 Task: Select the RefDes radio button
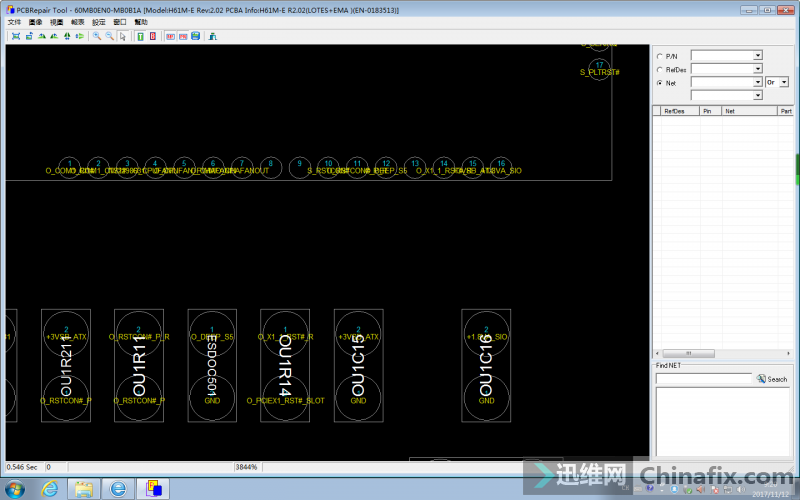coord(660,69)
